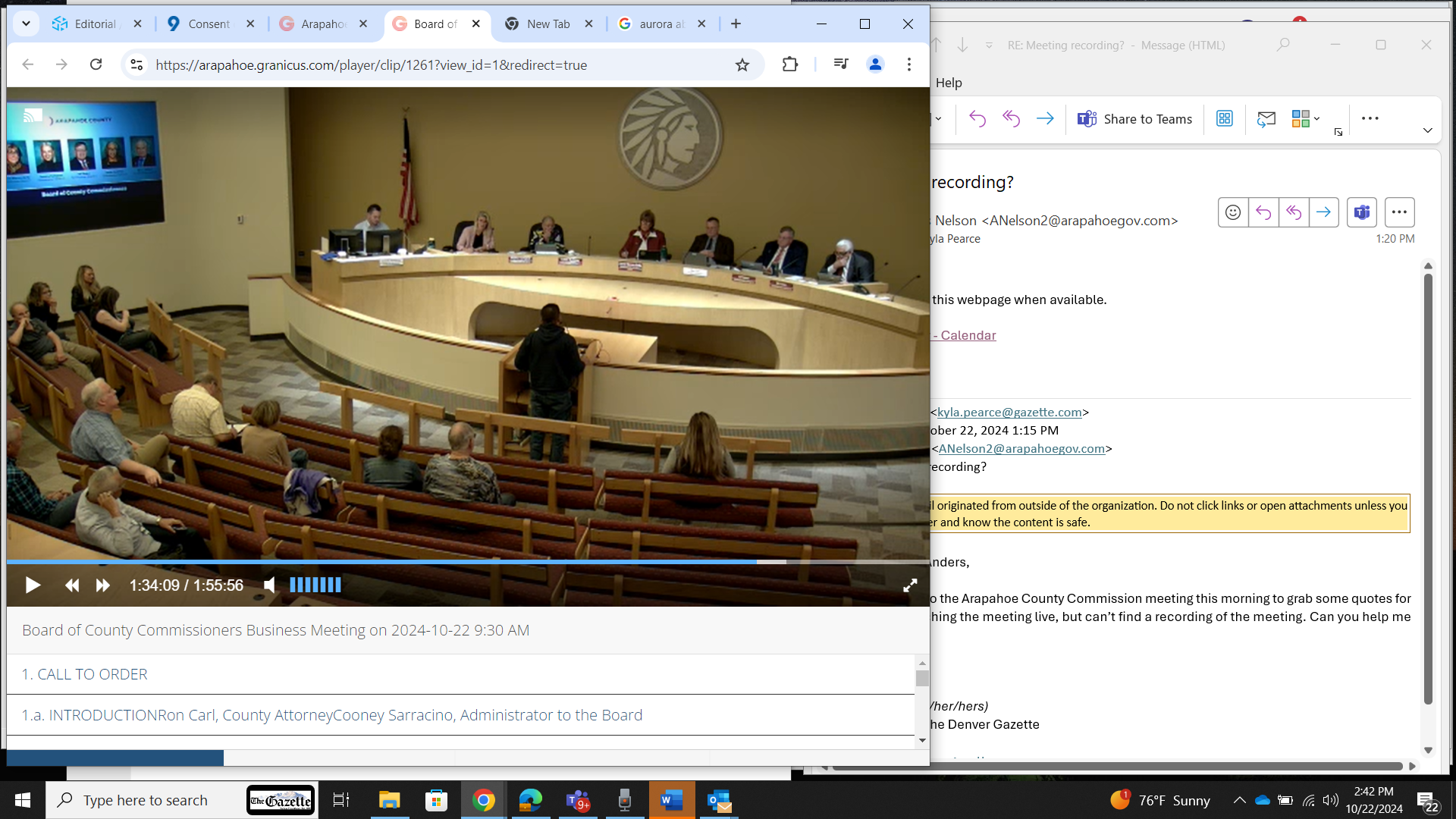Play the meeting video

(33, 585)
